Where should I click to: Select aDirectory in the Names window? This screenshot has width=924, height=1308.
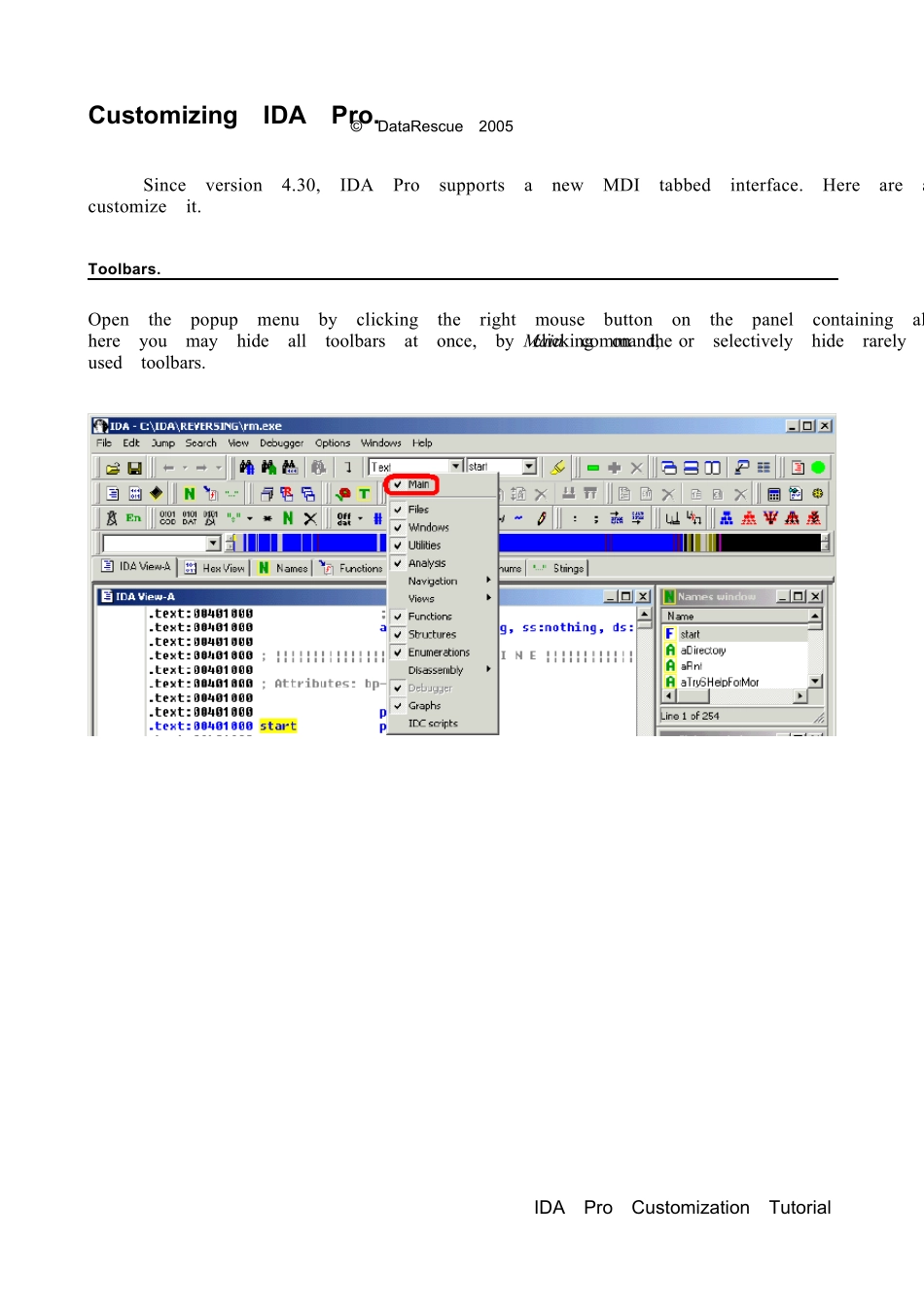pyautogui.click(x=703, y=651)
